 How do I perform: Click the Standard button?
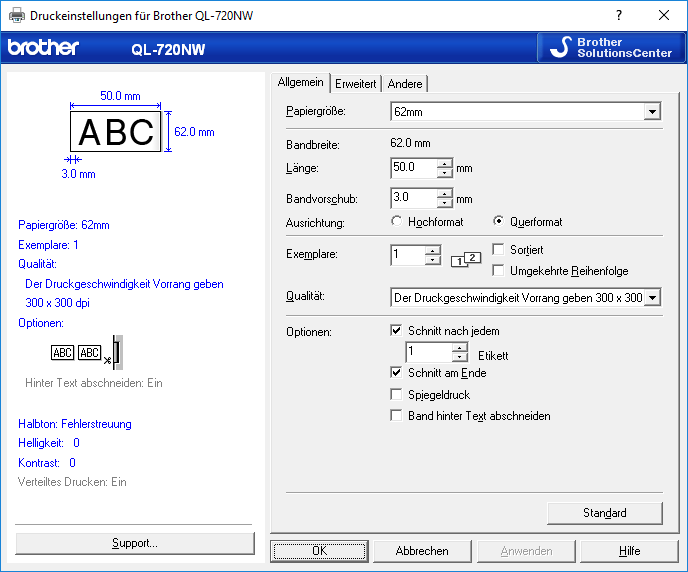(x=605, y=513)
